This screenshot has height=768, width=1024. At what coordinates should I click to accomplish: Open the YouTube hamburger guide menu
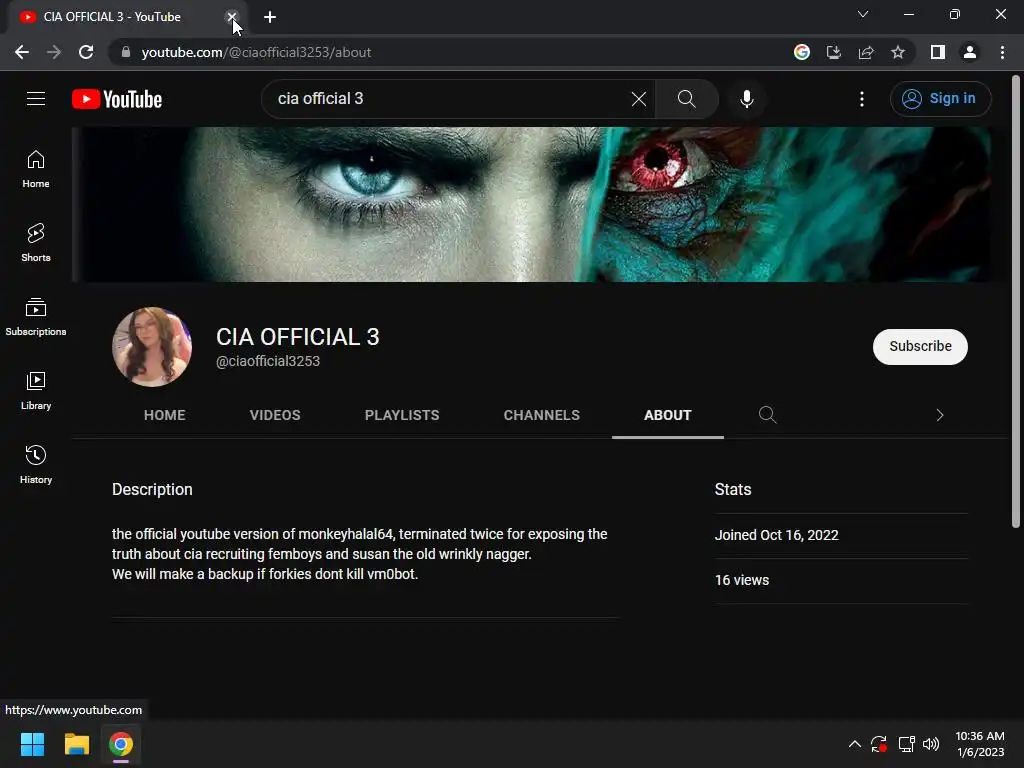tap(36, 99)
